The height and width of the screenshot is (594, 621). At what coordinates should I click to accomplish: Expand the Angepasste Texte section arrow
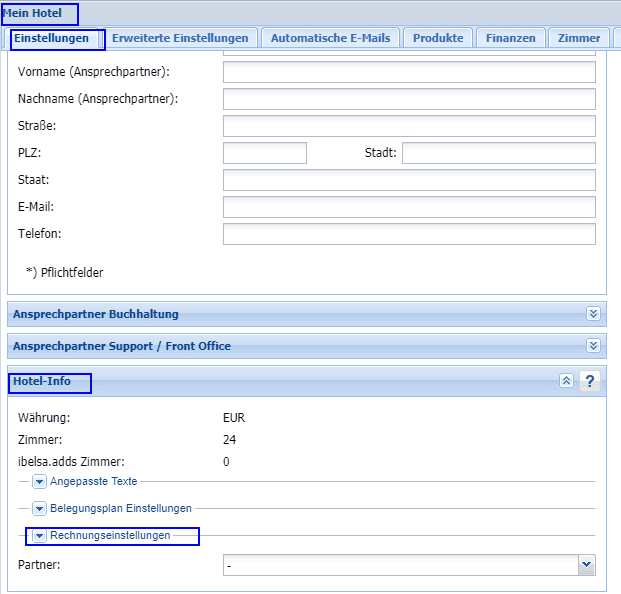point(40,481)
